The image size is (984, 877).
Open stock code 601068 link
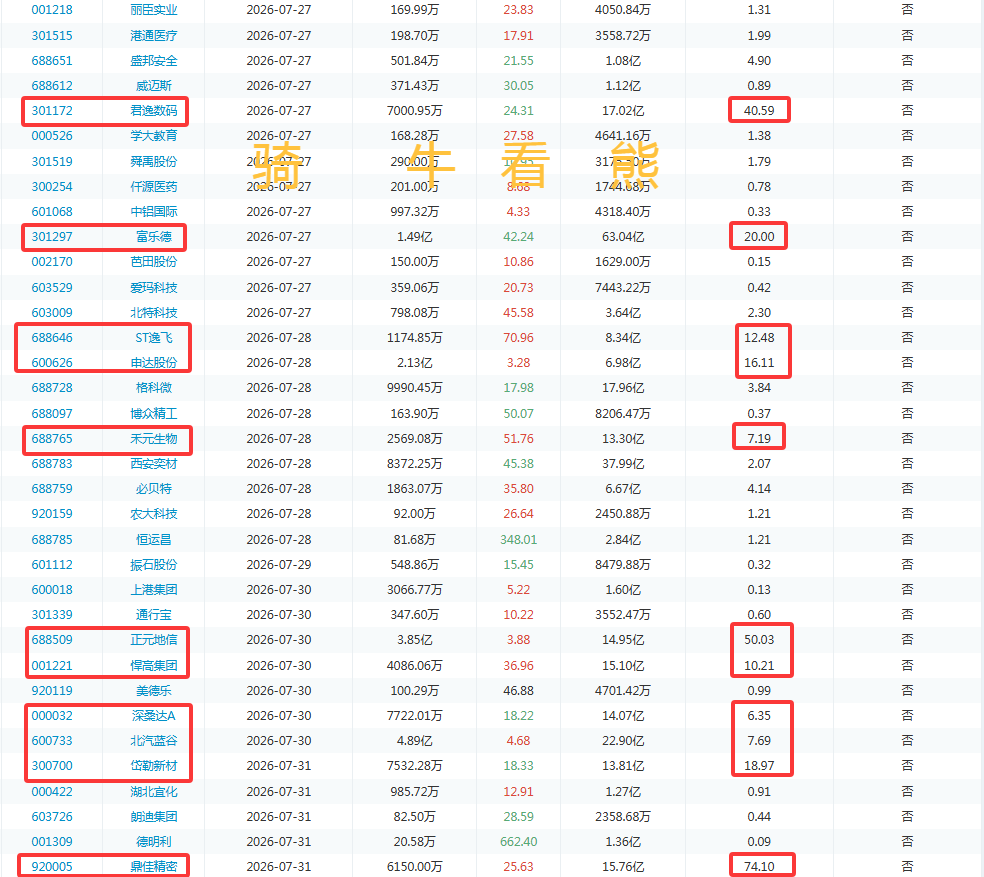(52, 212)
